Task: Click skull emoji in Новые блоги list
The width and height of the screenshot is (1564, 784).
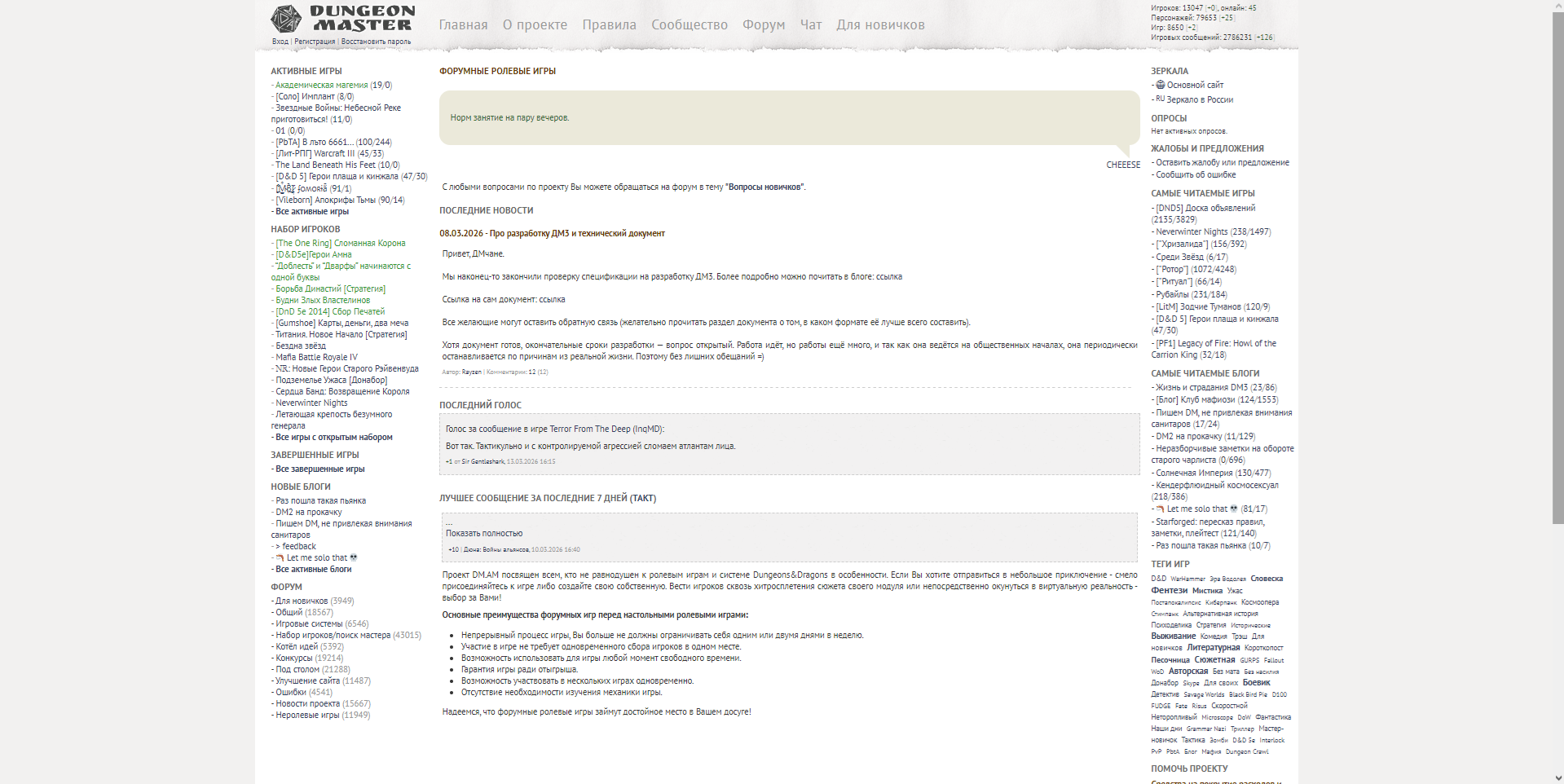Action: point(354,558)
